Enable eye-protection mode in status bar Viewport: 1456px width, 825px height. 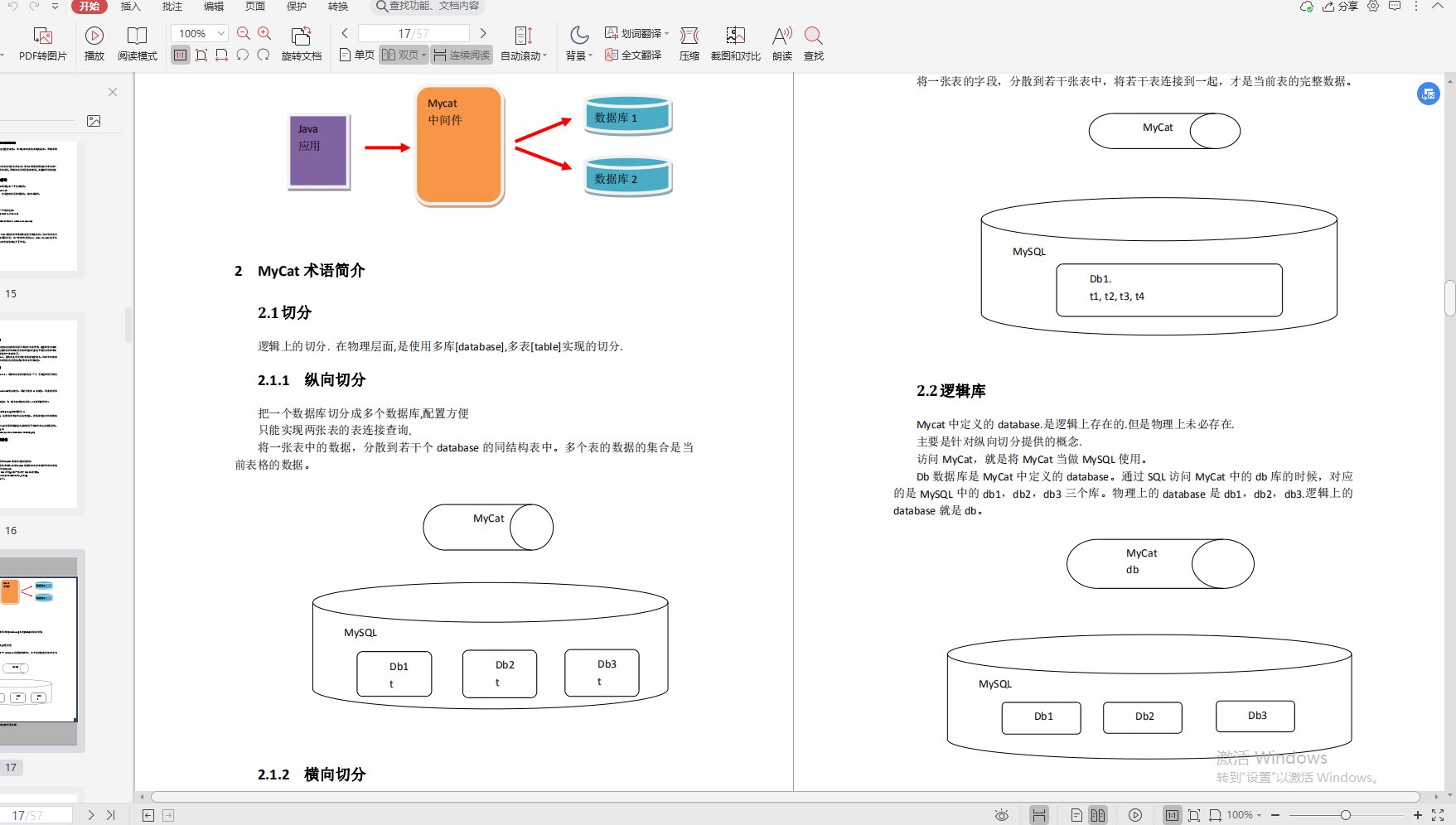pyautogui.click(x=1001, y=815)
